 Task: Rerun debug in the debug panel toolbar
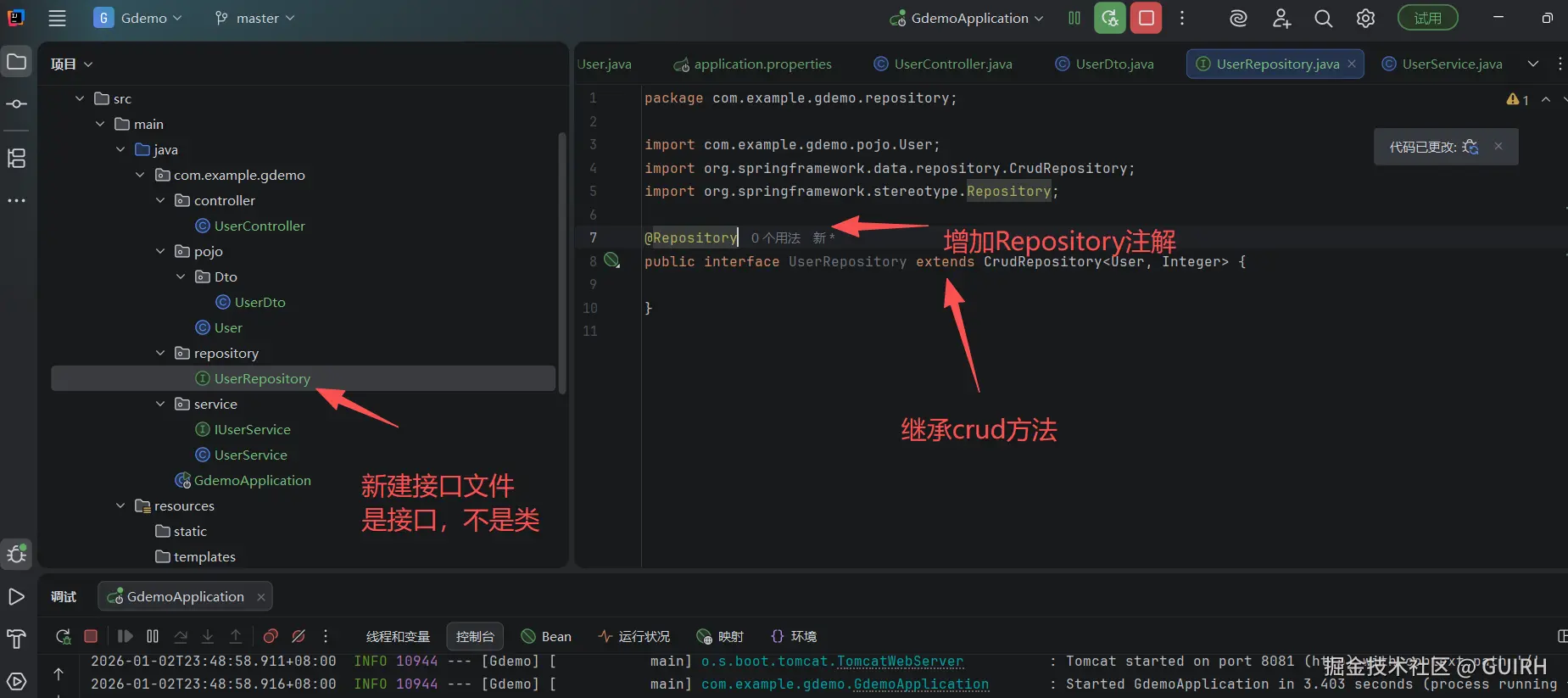click(x=63, y=636)
